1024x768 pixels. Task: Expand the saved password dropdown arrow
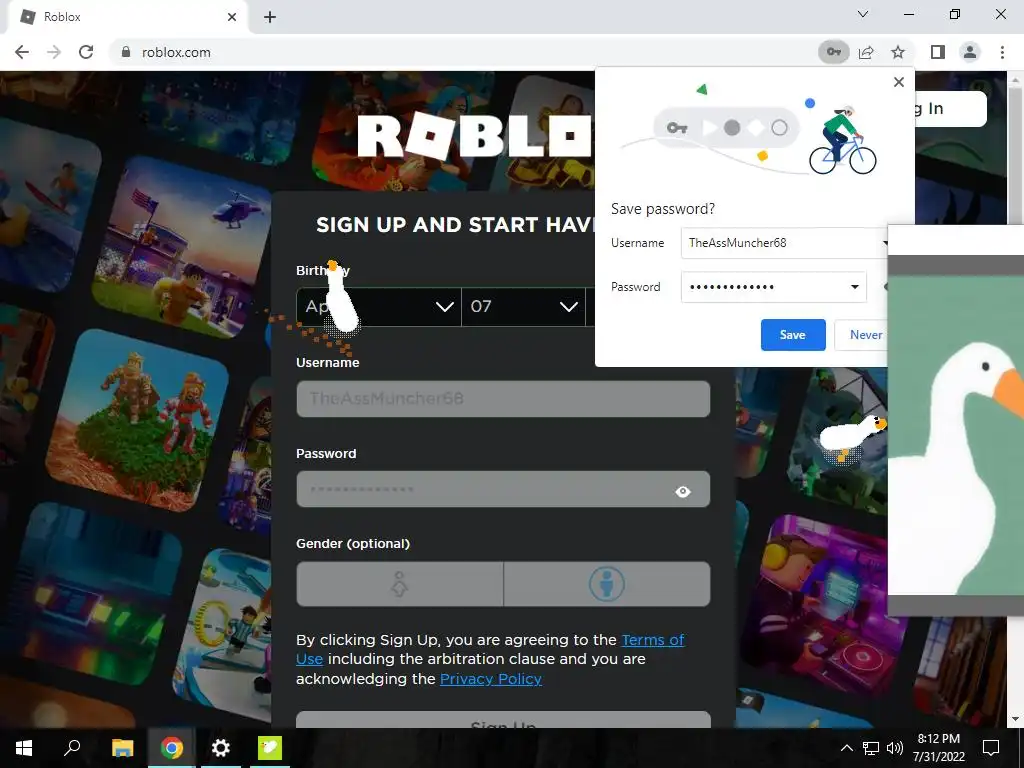pyautogui.click(x=854, y=287)
